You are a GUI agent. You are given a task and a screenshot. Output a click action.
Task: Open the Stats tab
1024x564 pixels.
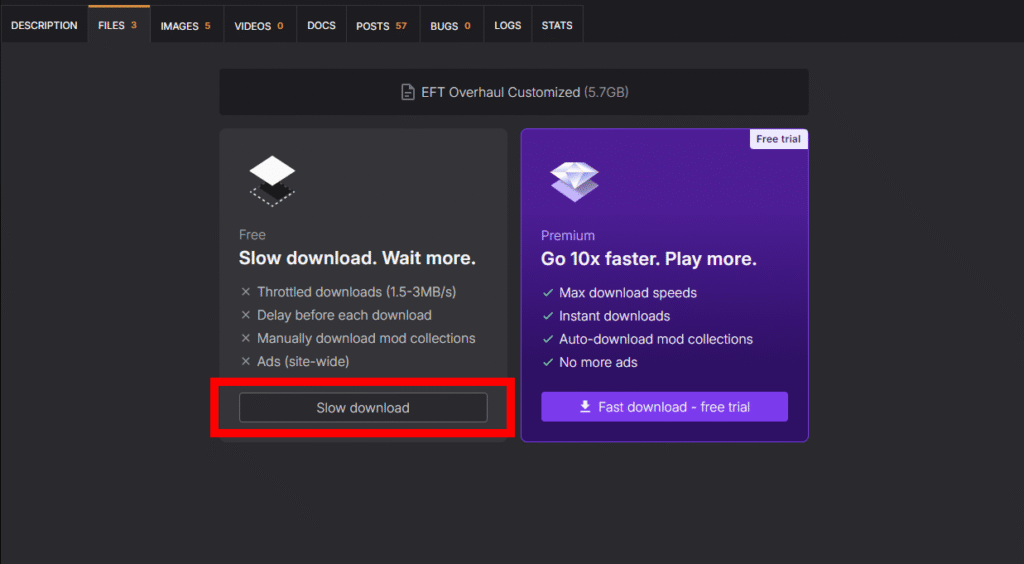point(557,25)
